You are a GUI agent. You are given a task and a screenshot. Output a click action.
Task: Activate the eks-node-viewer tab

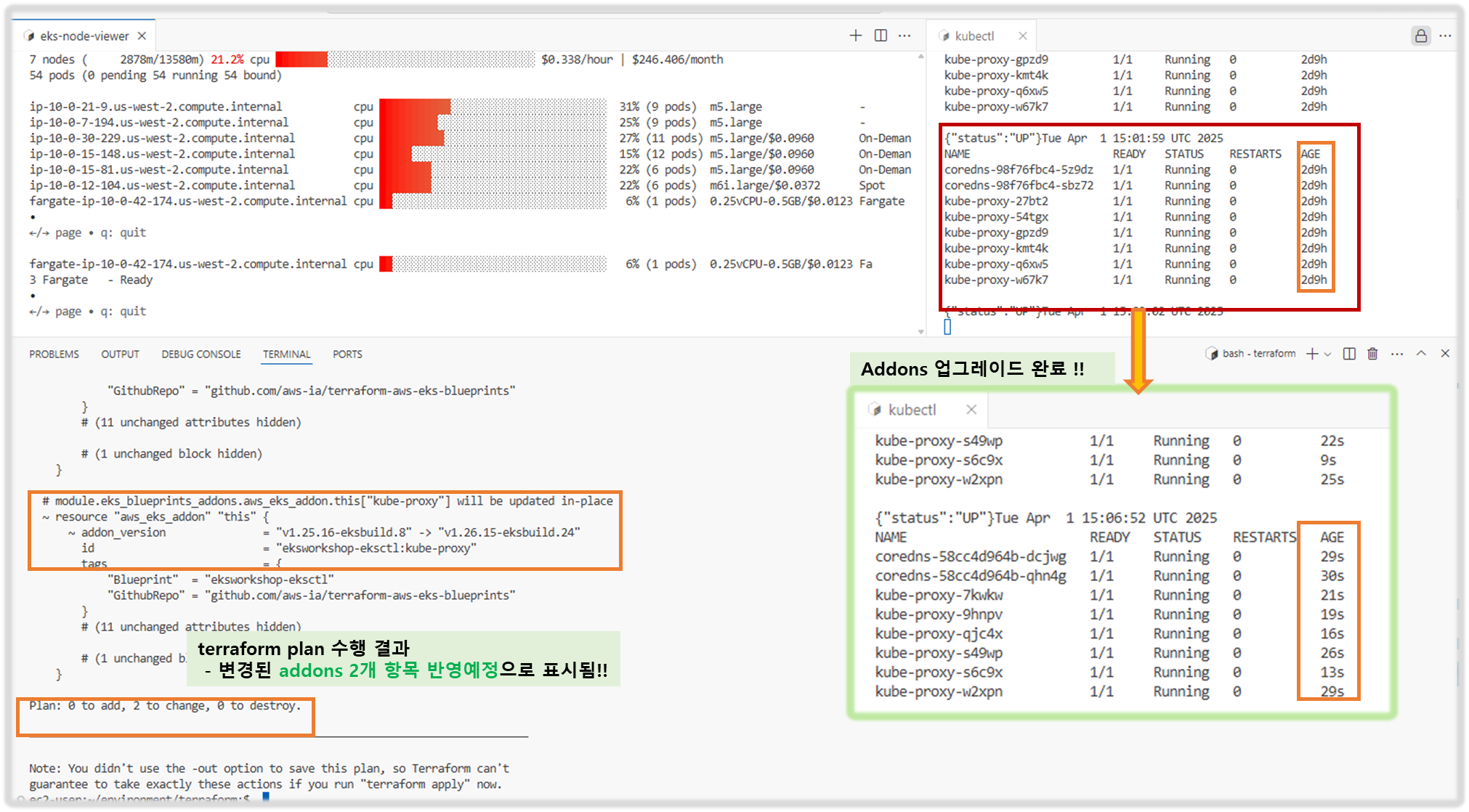pos(84,36)
